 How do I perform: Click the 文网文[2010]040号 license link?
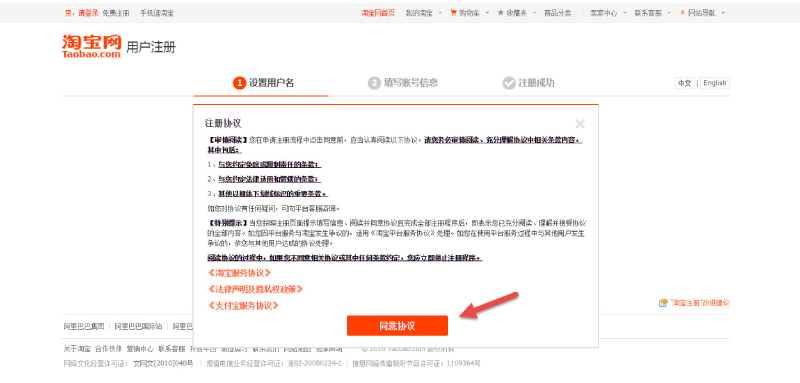coord(163,364)
